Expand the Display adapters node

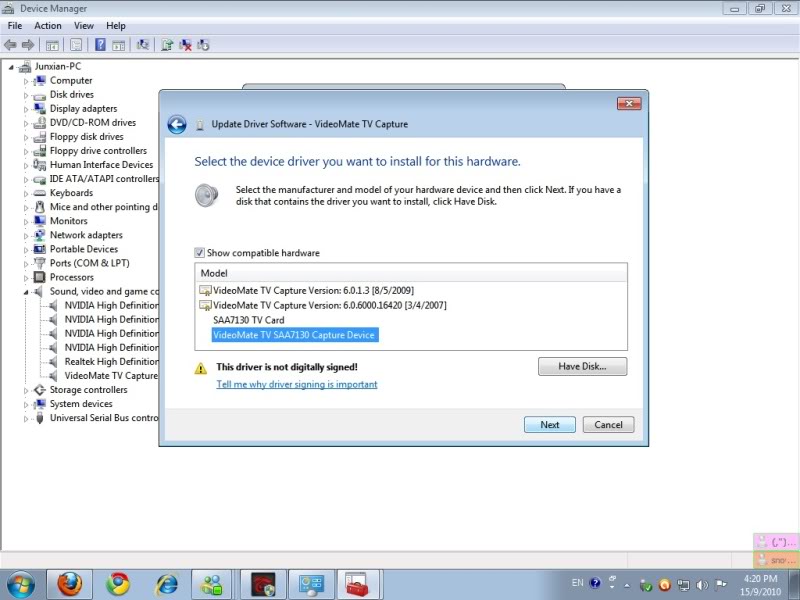27,109
